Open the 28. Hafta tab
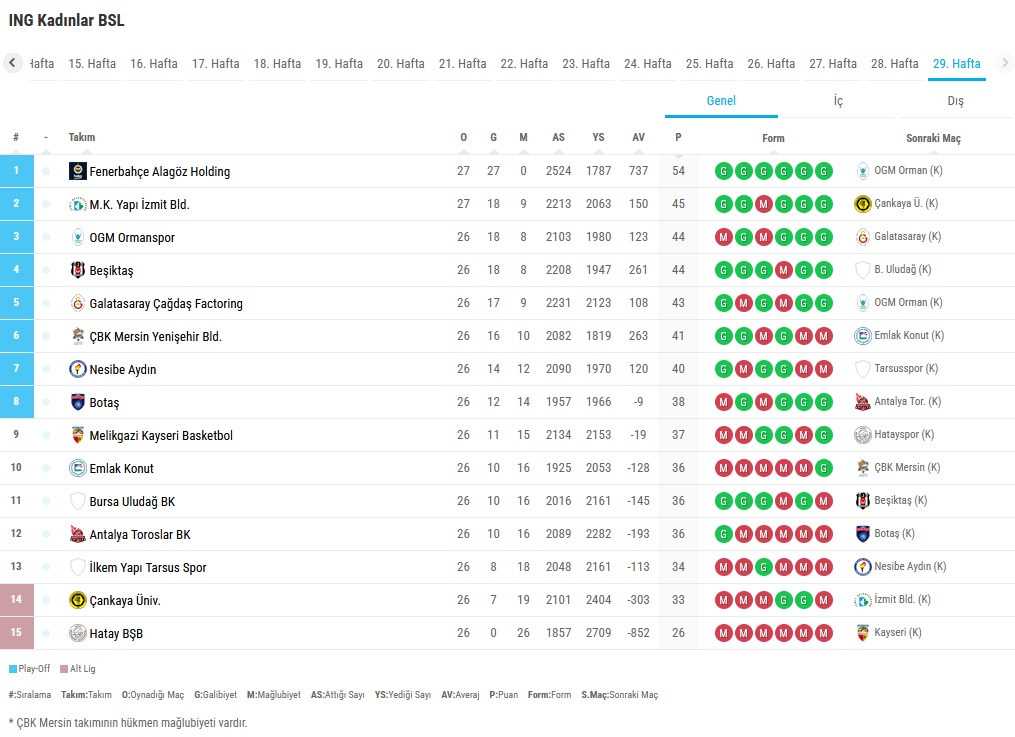Viewport: 1015px width, 737px height. point(895,64)
